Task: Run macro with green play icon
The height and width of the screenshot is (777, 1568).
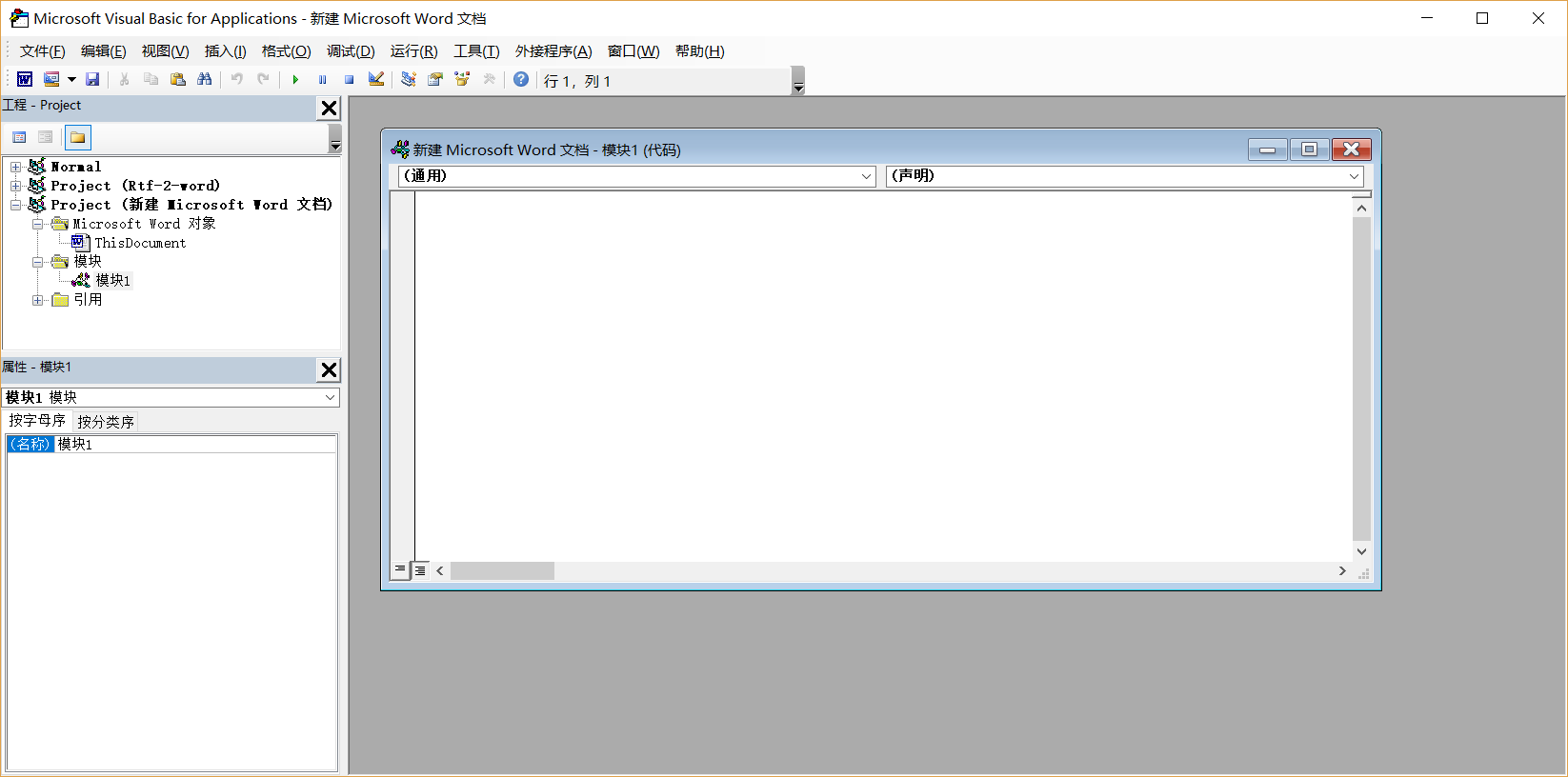Action: click(x=295, y=79)
